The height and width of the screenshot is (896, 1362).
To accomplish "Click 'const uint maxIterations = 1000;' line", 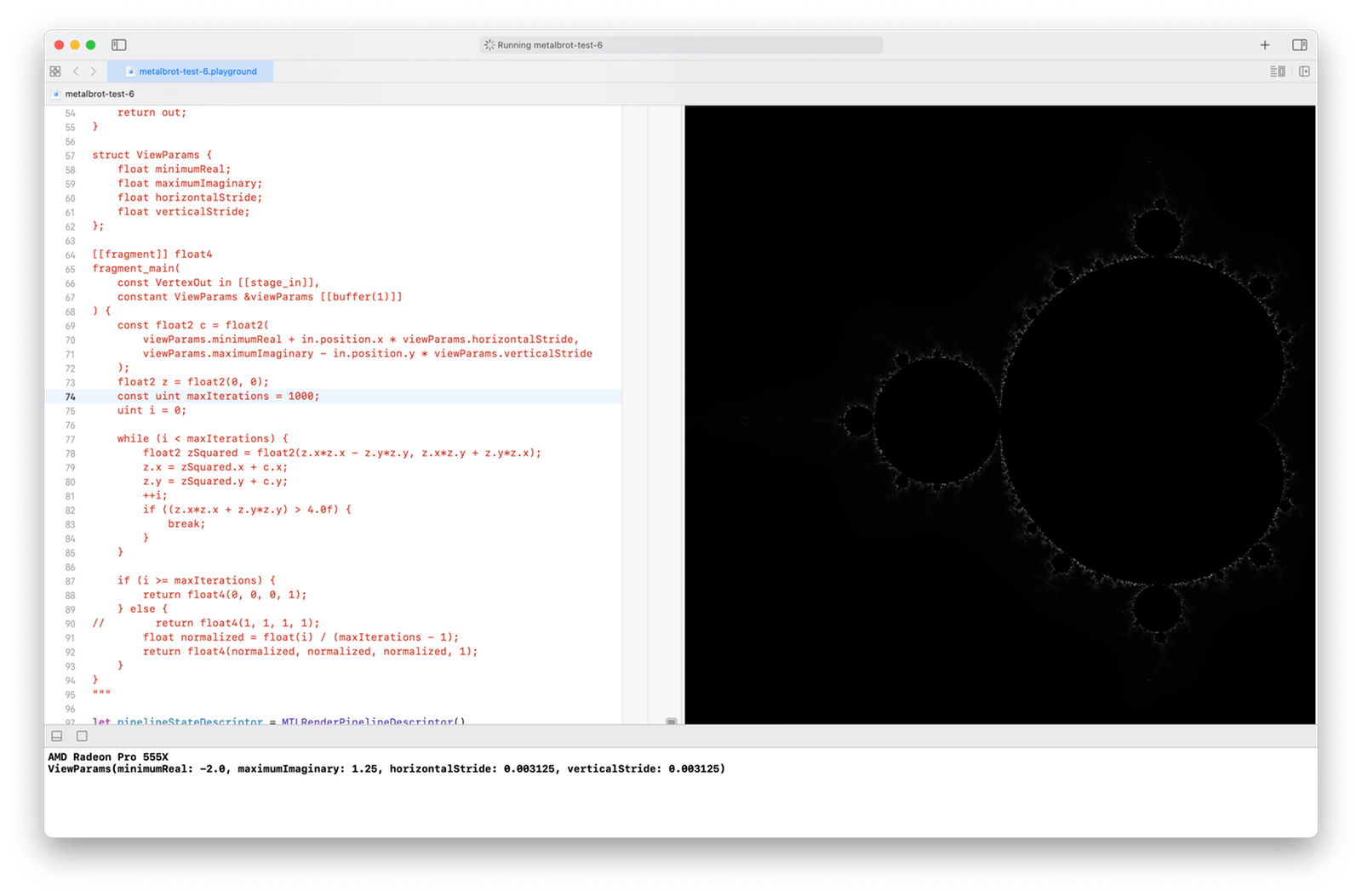I will pos(218,397).
